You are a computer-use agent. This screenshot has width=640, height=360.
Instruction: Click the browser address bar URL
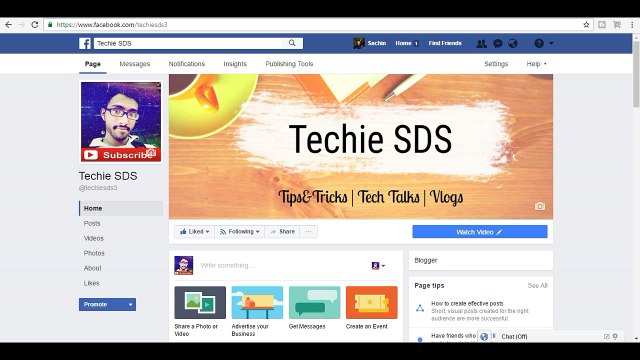click(112, 25)
